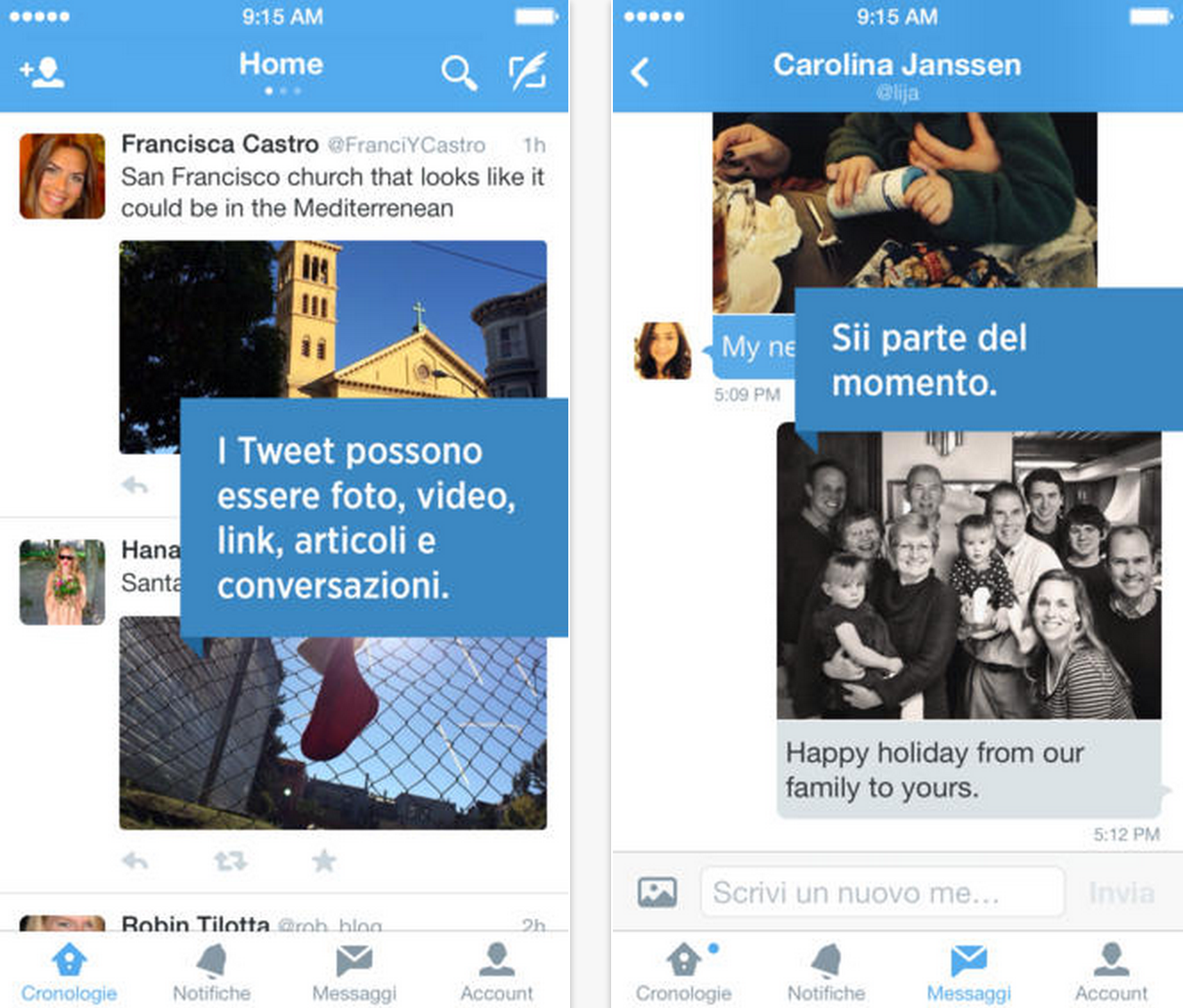Tap the 1h timestamp on Francisca's tweet
The height and width of the screenshot is (1008, 1183).
tap(534, 145)
